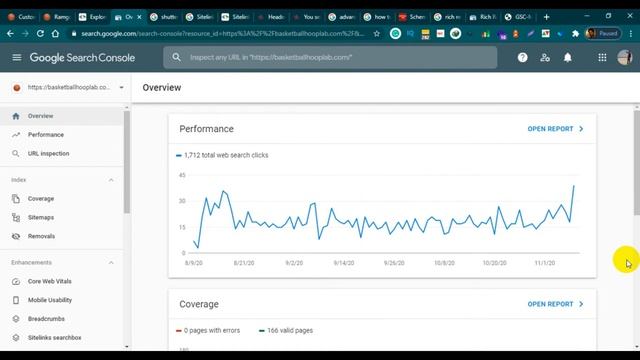Open the hamburger main menu
The width and height of the screenshot is (640, 360).
[17, 58]
